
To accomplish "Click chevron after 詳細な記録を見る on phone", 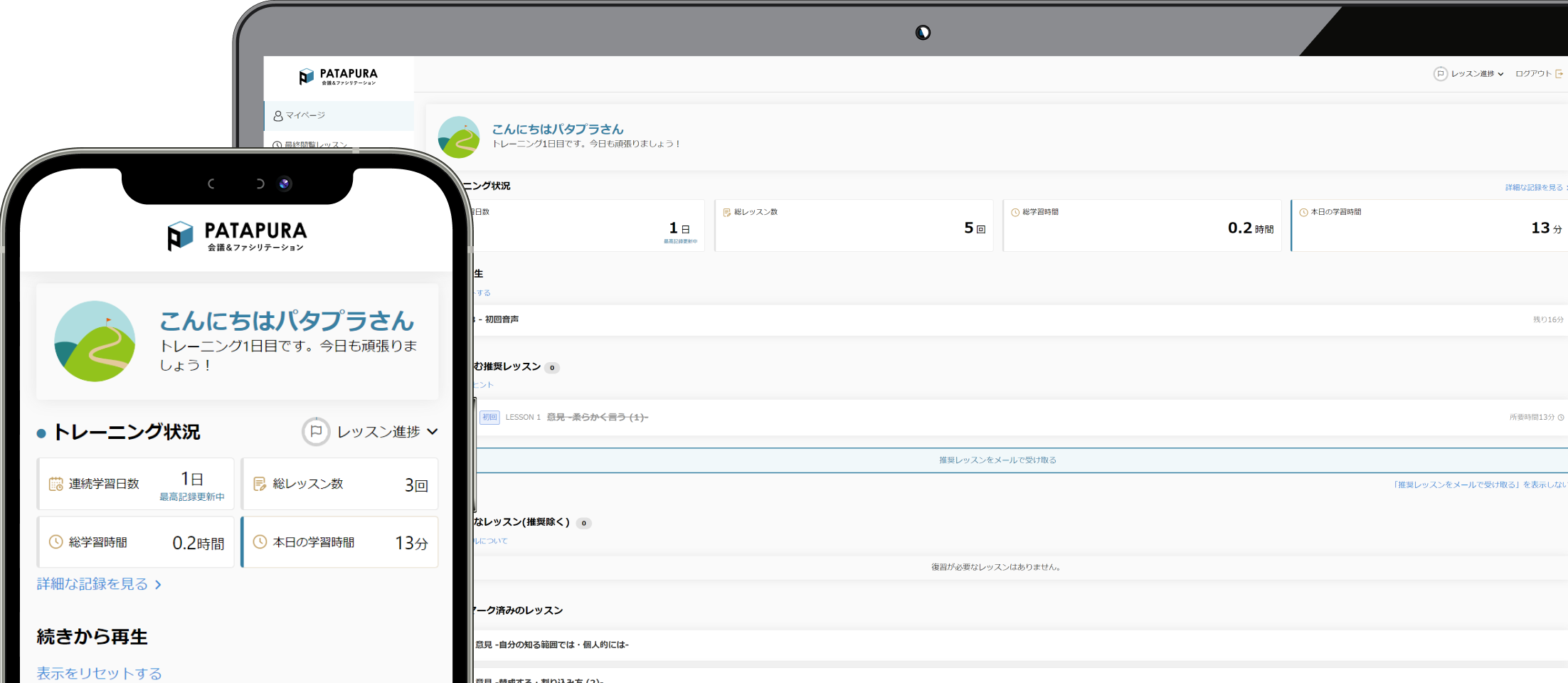I will pyautogui.click(x=158, y=585).
